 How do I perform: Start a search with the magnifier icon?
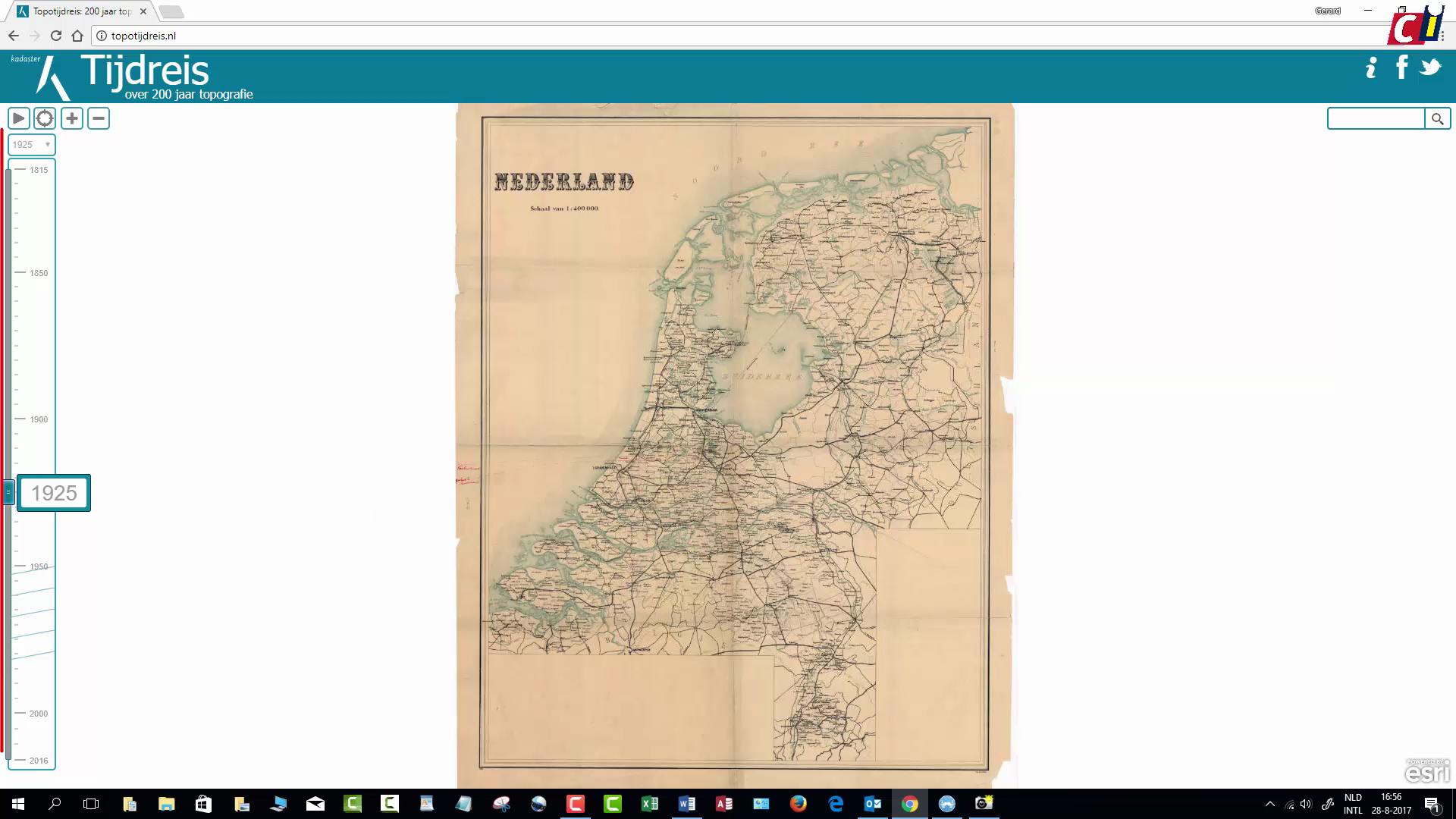pyautogui.click(x=1438, y=118)
